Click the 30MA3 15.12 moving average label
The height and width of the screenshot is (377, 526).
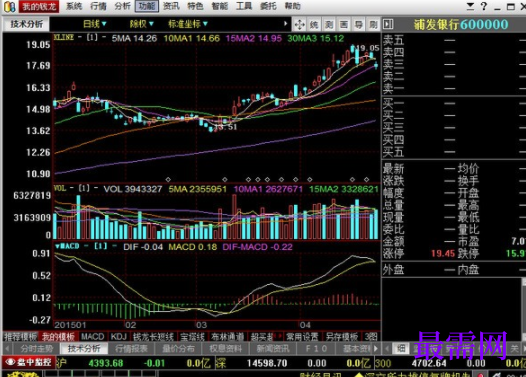pos(316,38)
